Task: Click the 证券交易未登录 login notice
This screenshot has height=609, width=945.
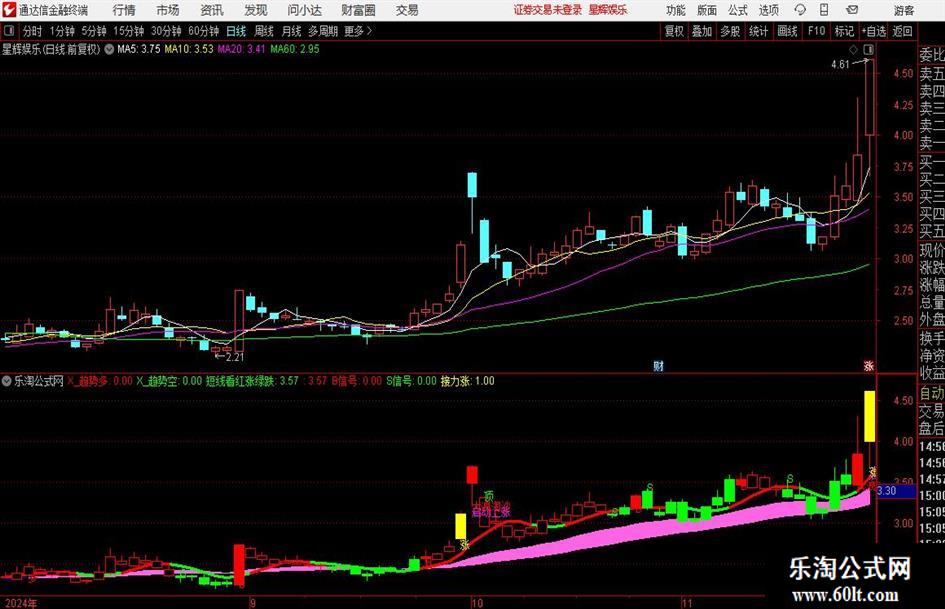Action: pos(548,10)
